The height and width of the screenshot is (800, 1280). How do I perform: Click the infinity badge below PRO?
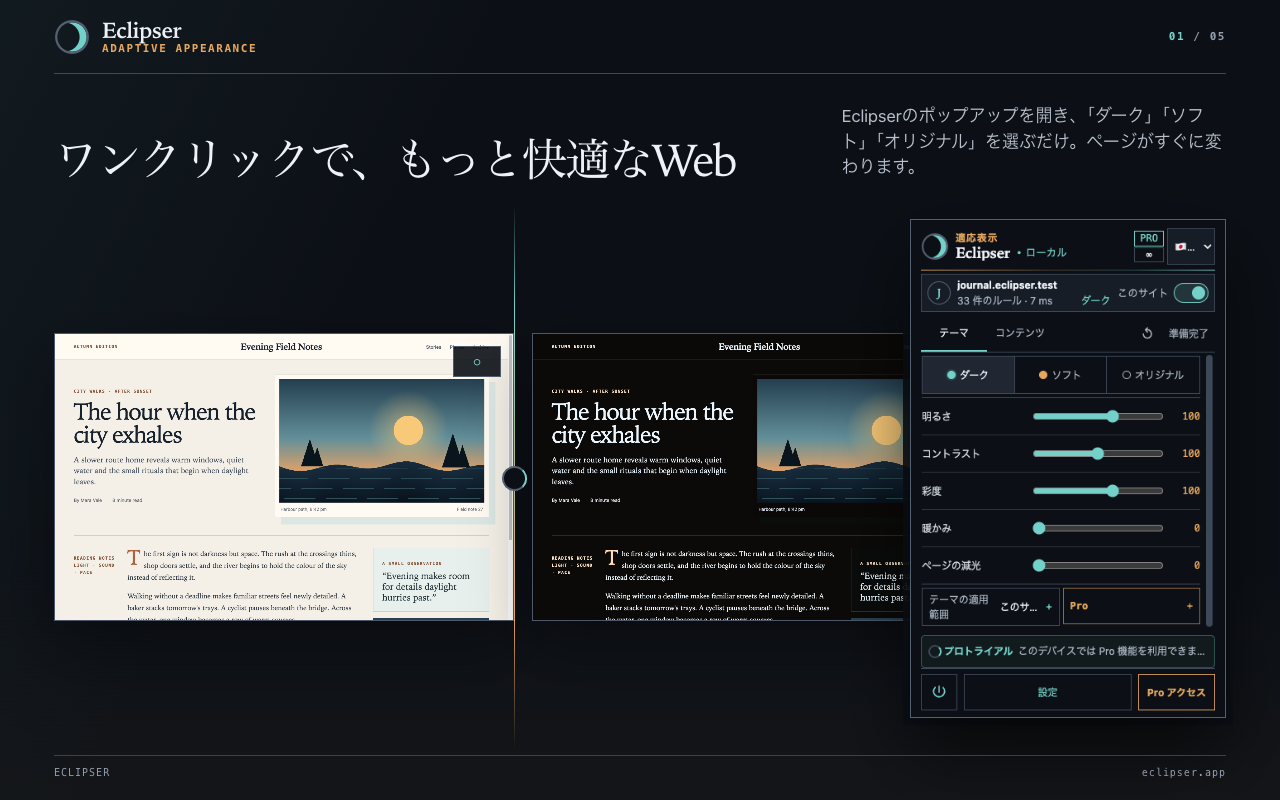[1149, 255]
